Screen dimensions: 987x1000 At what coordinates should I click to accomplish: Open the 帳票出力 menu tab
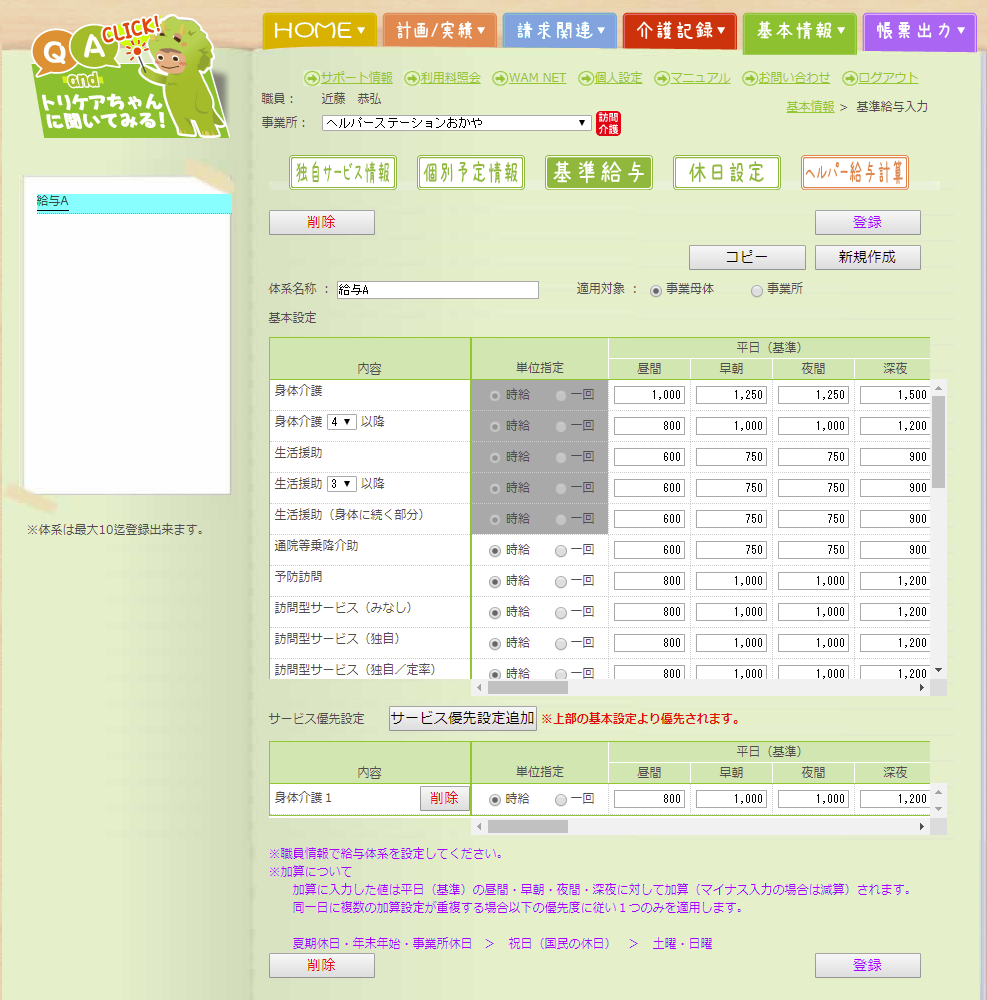919,31
